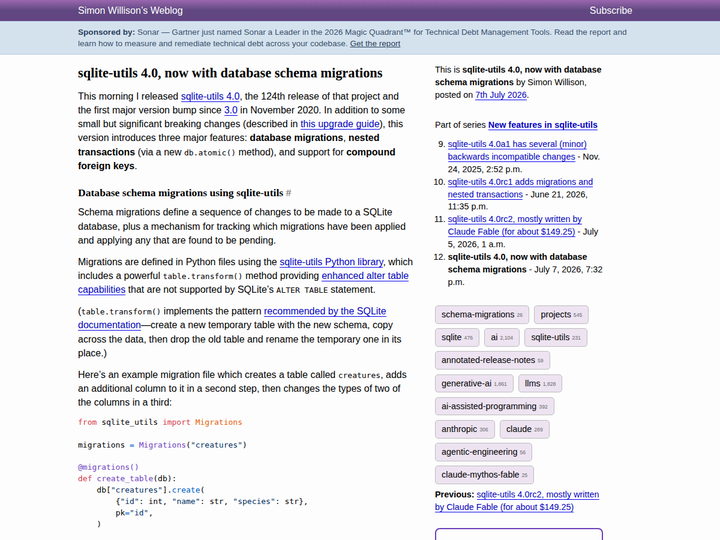720x540 pixels.
Task: Select the anthropic tag
Action: coord(465,429)
